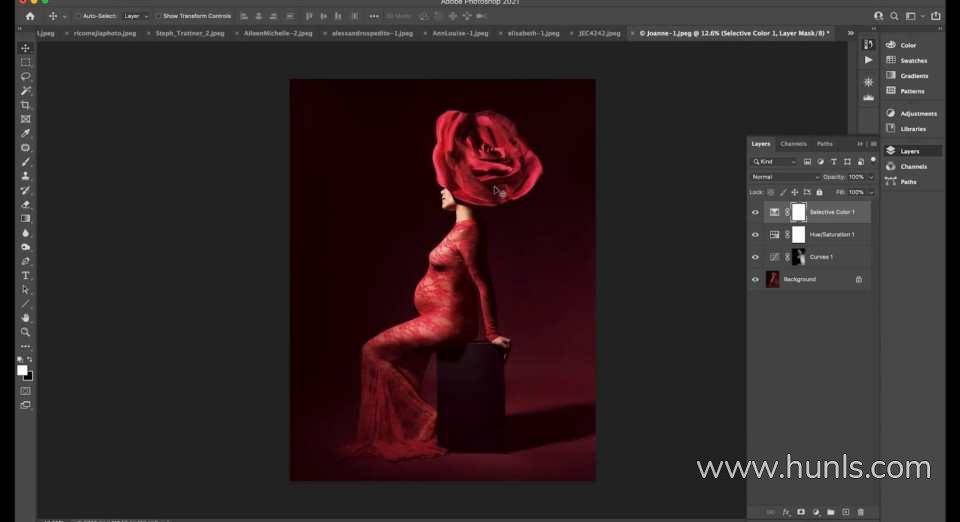Screen dimensions: 960x522
Task: Open the JEC4242.jpeg document tab
Action: [x=599, y=33]
